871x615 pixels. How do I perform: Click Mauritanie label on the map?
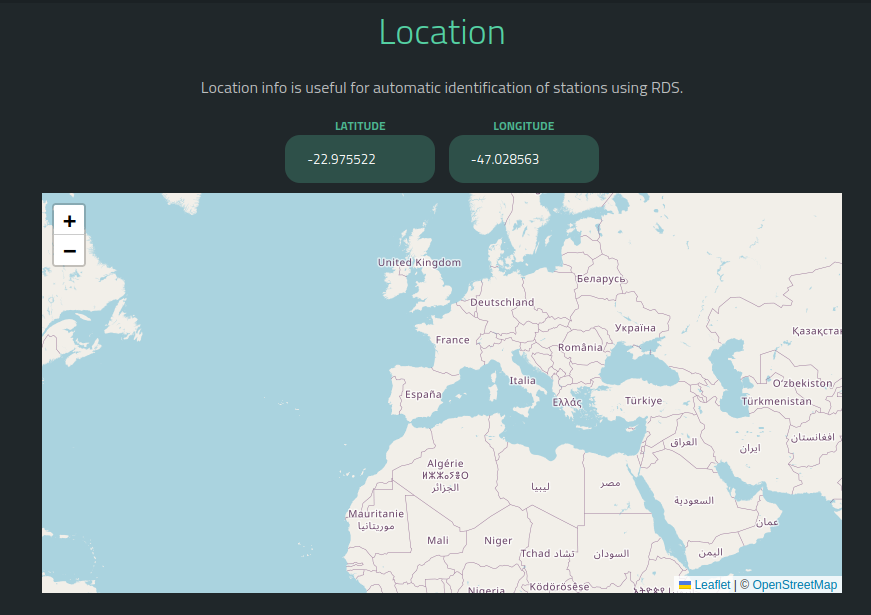tap(376, 514)
